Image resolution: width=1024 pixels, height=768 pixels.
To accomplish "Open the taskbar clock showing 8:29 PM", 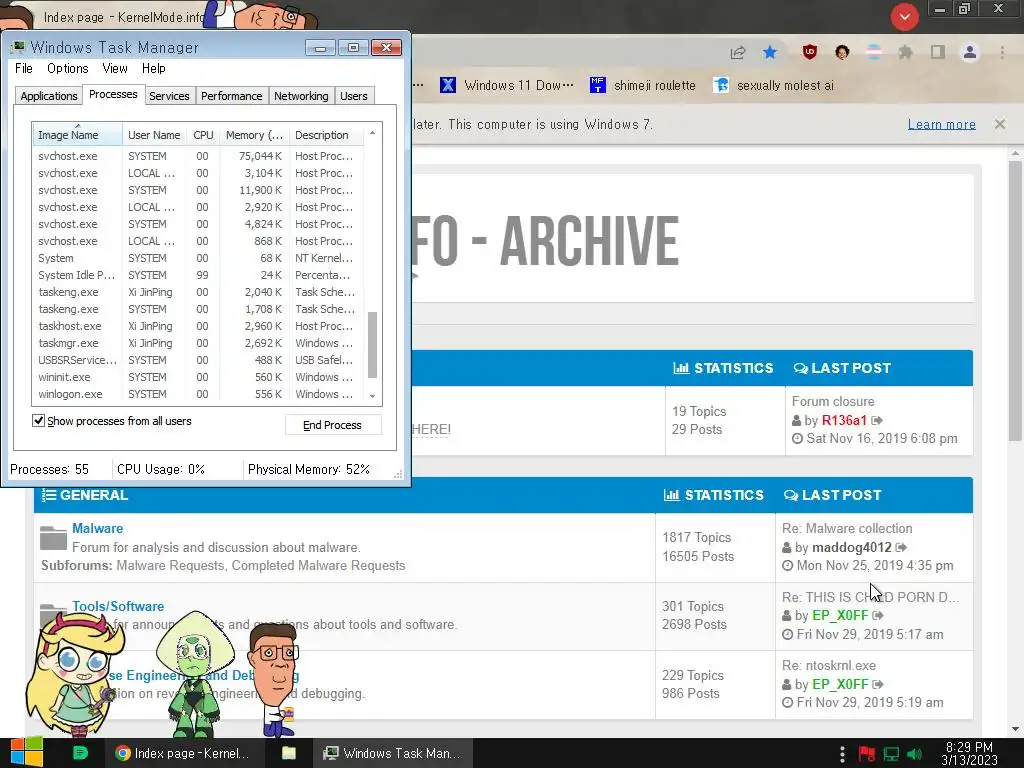I will click(969, 753).
